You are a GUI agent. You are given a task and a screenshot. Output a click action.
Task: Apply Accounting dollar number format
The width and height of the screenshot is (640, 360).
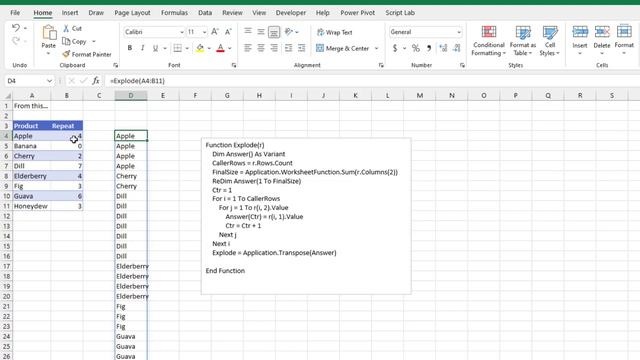pos(395,48)
